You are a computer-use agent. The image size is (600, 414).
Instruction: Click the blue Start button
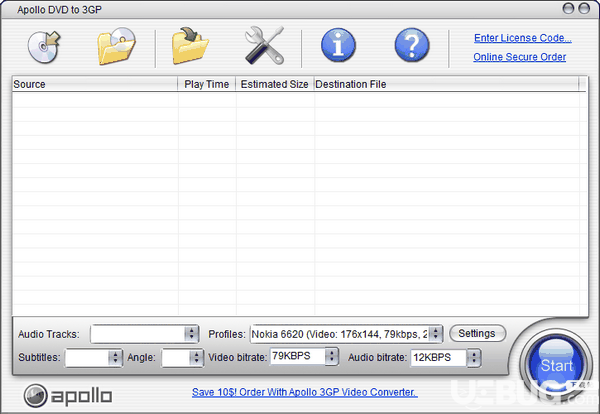556,365
